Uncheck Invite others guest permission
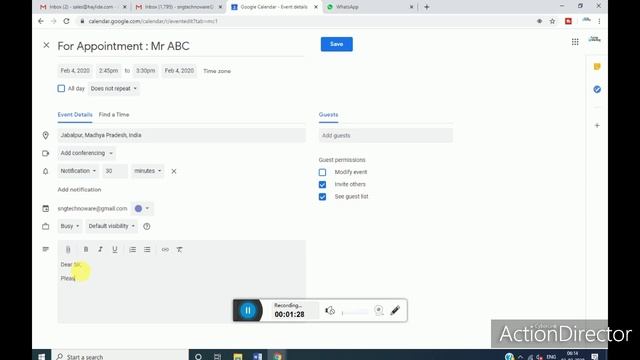 [322, 184]
